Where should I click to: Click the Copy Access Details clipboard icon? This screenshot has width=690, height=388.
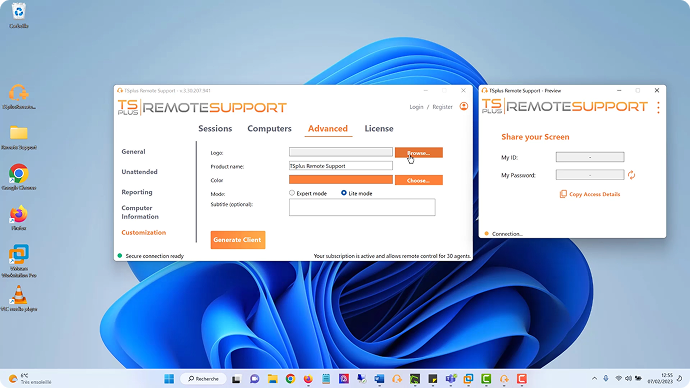(x=563, y=194)
